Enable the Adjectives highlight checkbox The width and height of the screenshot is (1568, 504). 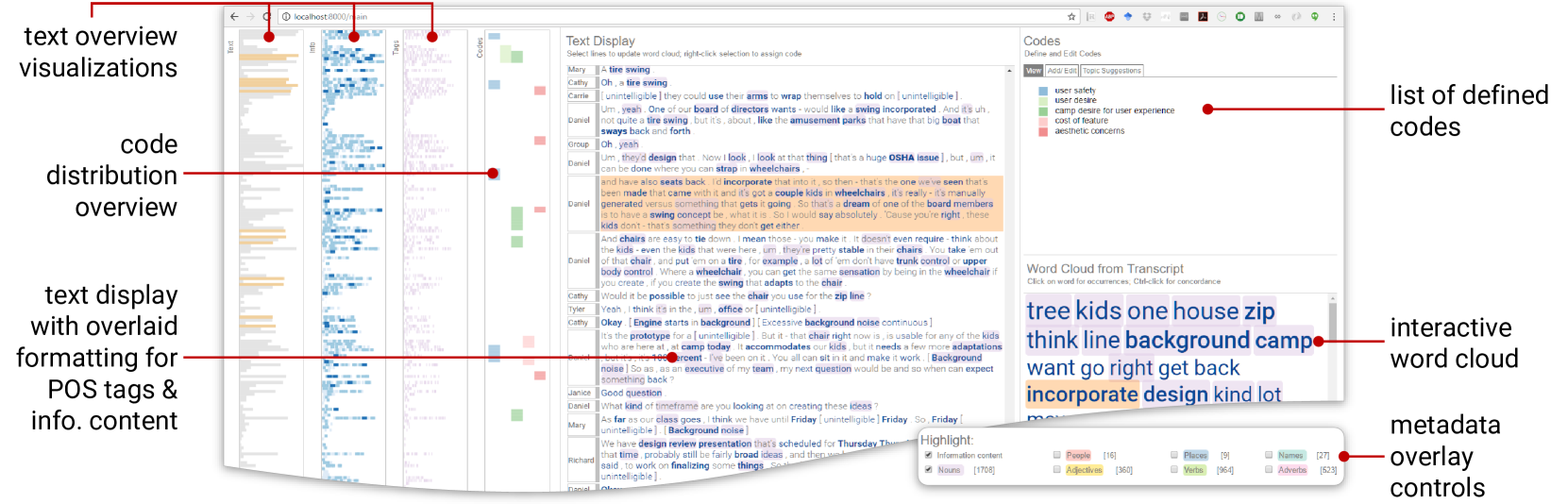tap(1057, 469)
